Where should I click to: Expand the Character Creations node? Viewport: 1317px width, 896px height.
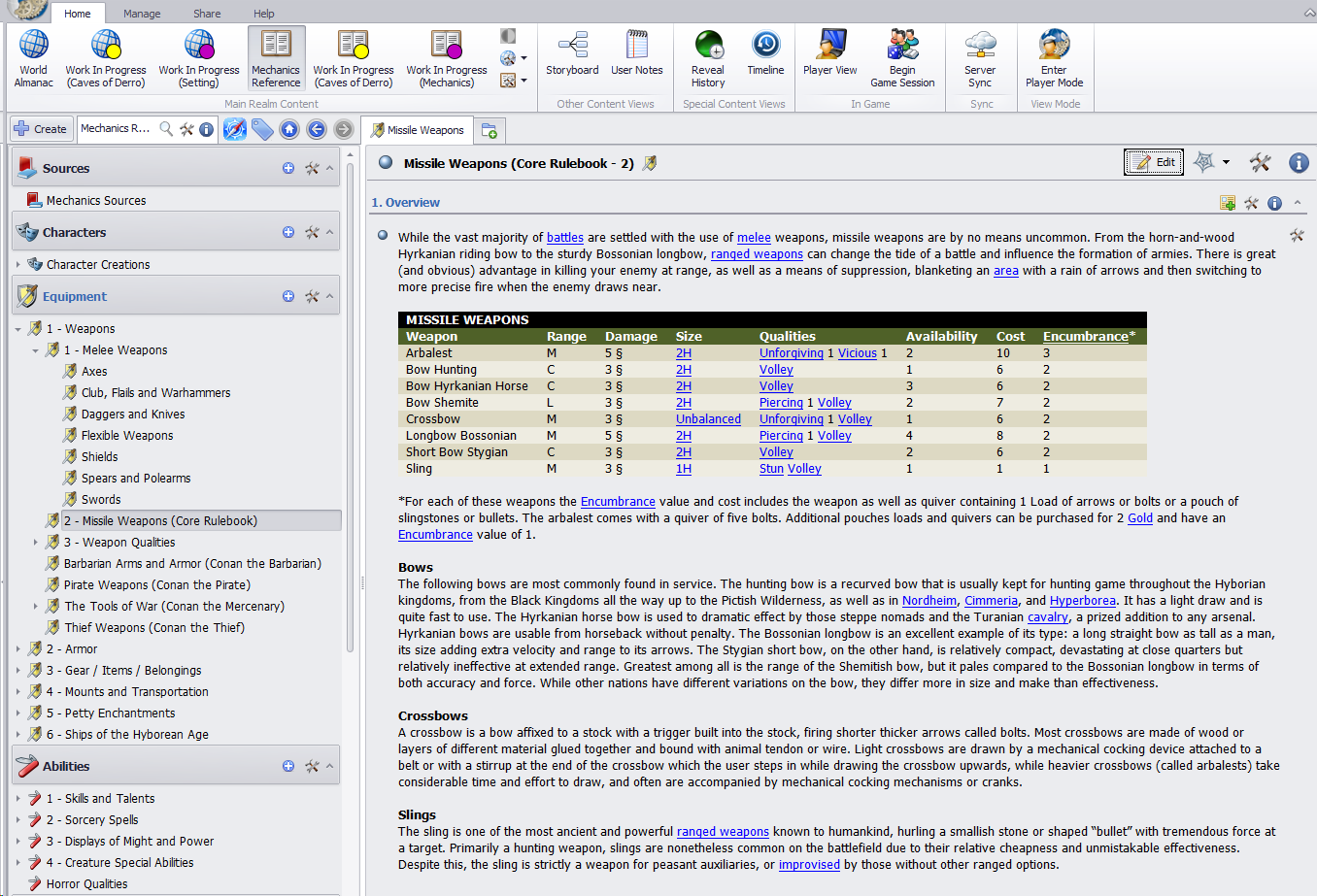[18, 264]
